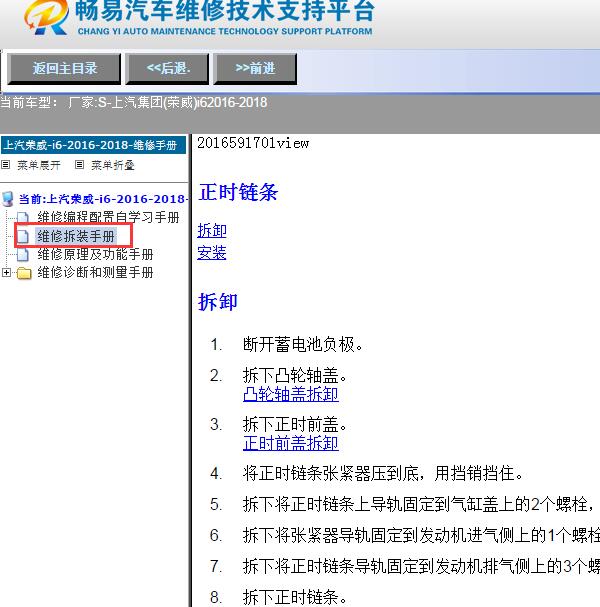The width and height of the screenshot is (600, 607).
Task: Click the English platform subtitle text
Action: click(x=225, y=31)
